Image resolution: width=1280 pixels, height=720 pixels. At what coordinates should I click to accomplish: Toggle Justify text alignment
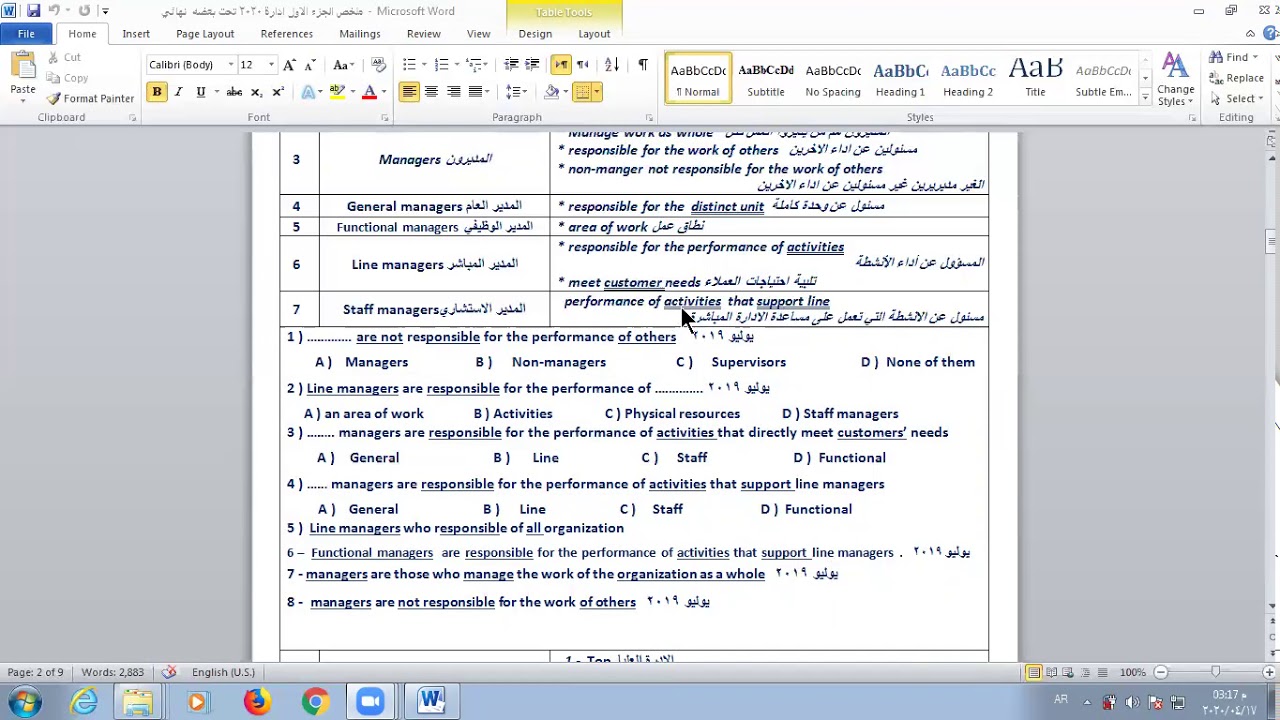[475, 92]
